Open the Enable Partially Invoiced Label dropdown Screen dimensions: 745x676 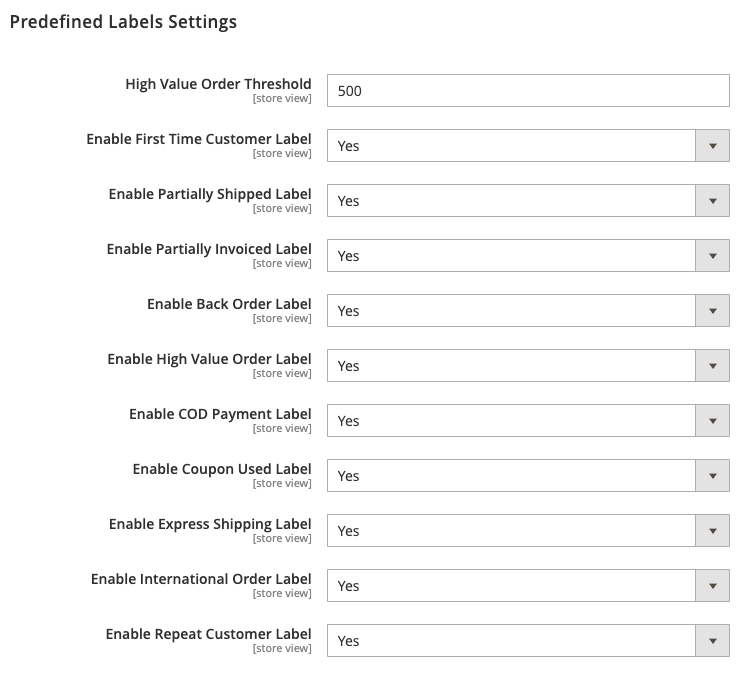(528, 256)
